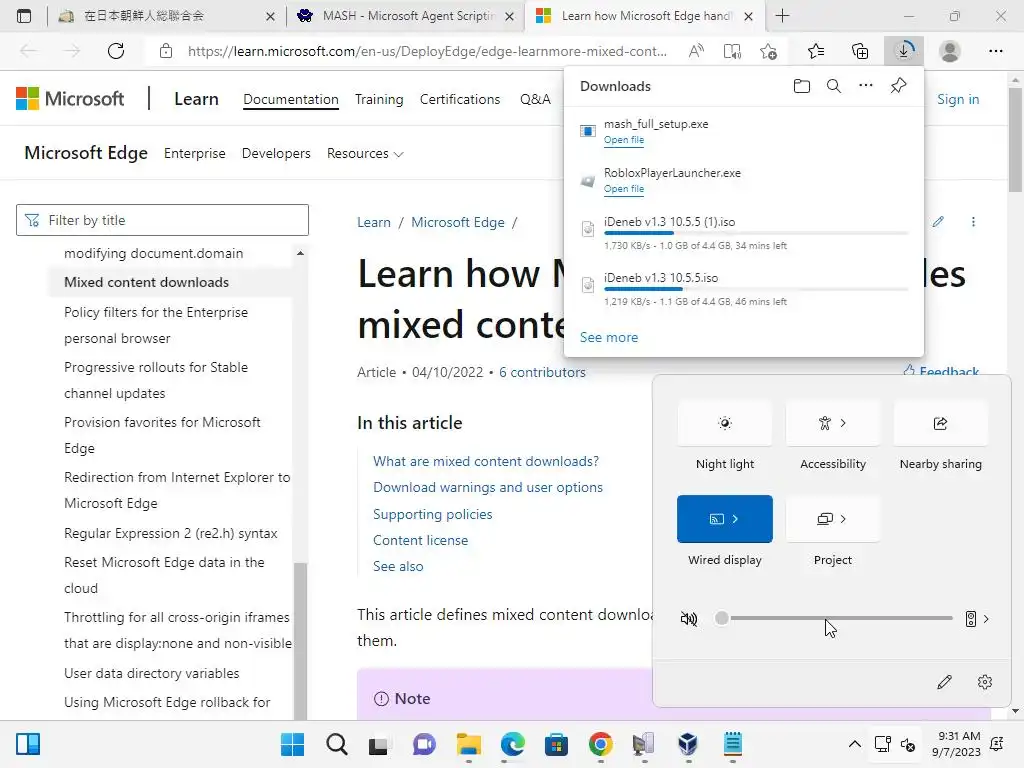The height and width of the screenshot is (768, 1024).
Task: Open Edge Settings and more menu
Action: (995, 51)
